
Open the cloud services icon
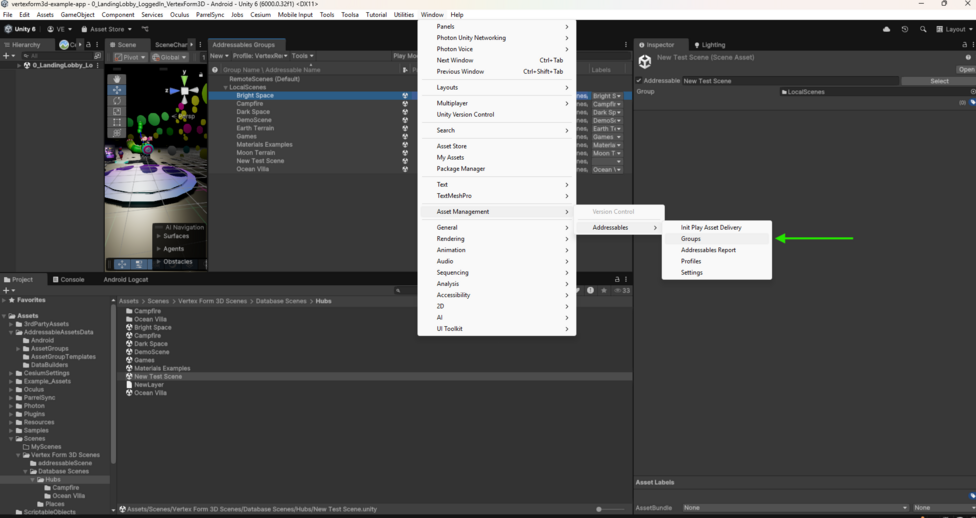[x=886, y=29]
